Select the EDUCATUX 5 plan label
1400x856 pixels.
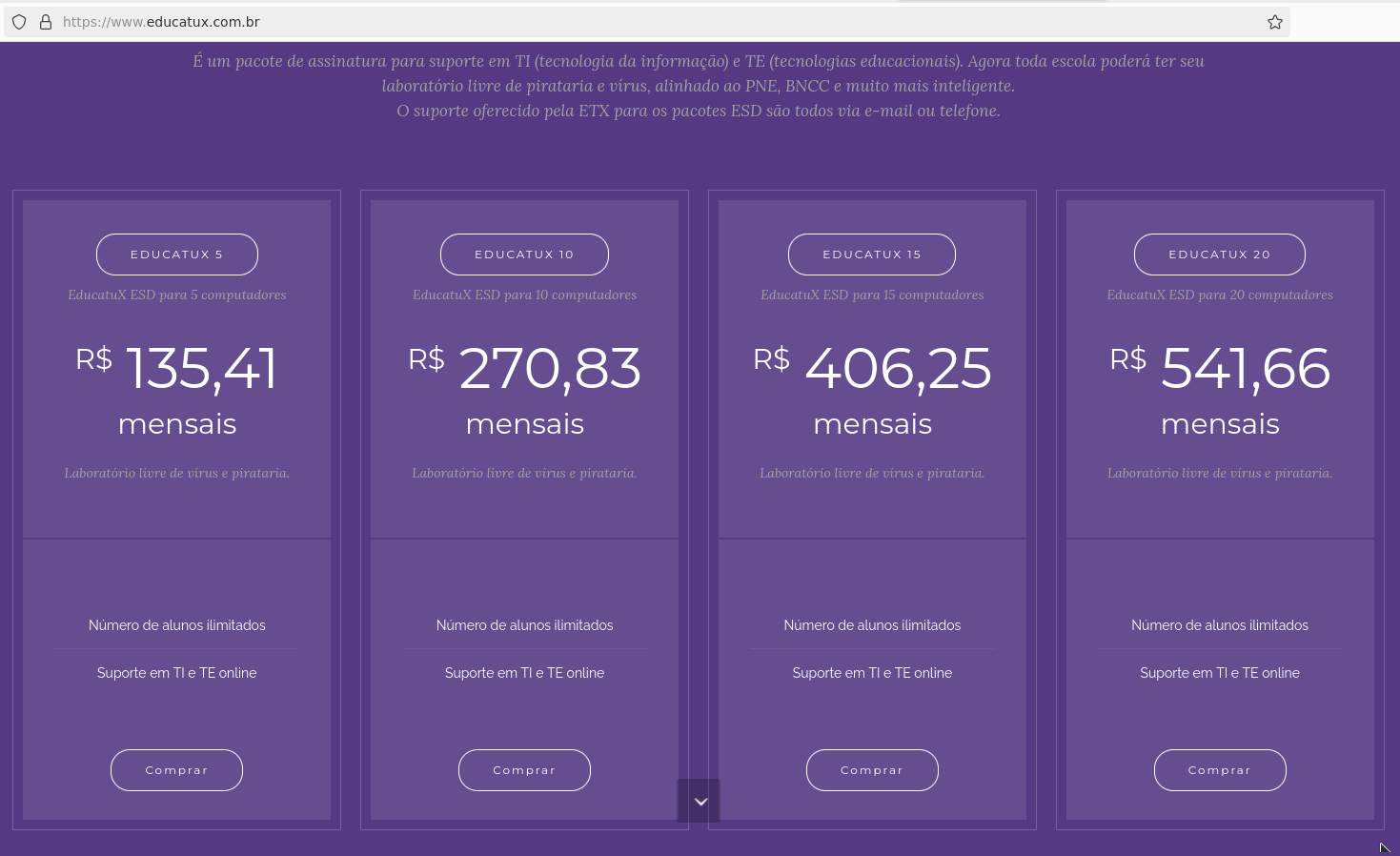click(176, 255)
